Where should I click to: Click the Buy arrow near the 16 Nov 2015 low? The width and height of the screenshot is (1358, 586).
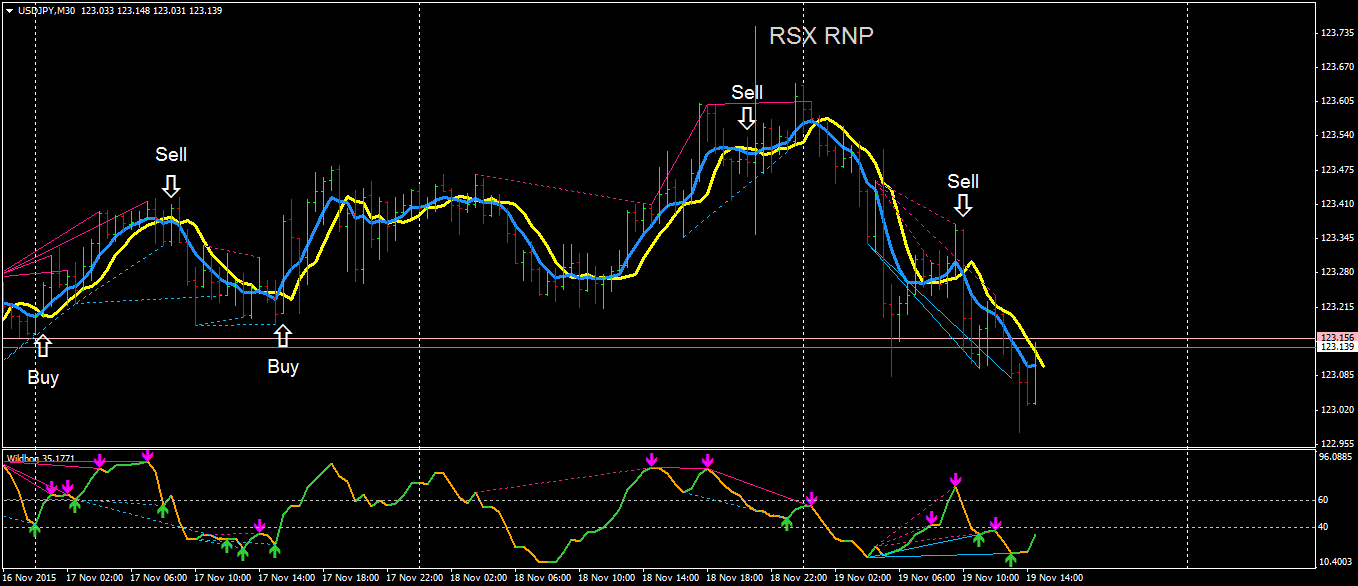point(42,343)
